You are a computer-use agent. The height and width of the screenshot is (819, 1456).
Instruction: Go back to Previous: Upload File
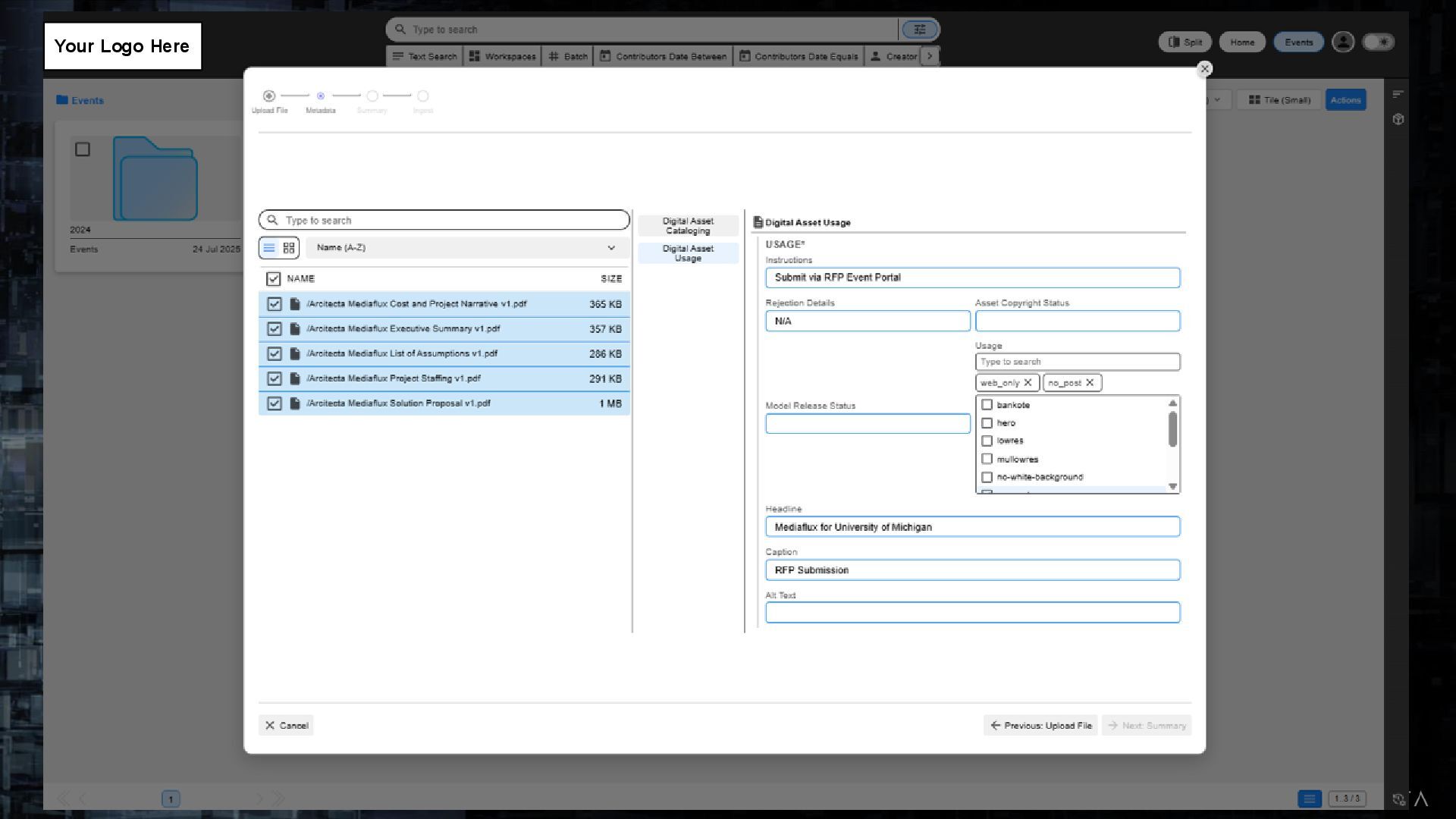(1040, 726)
